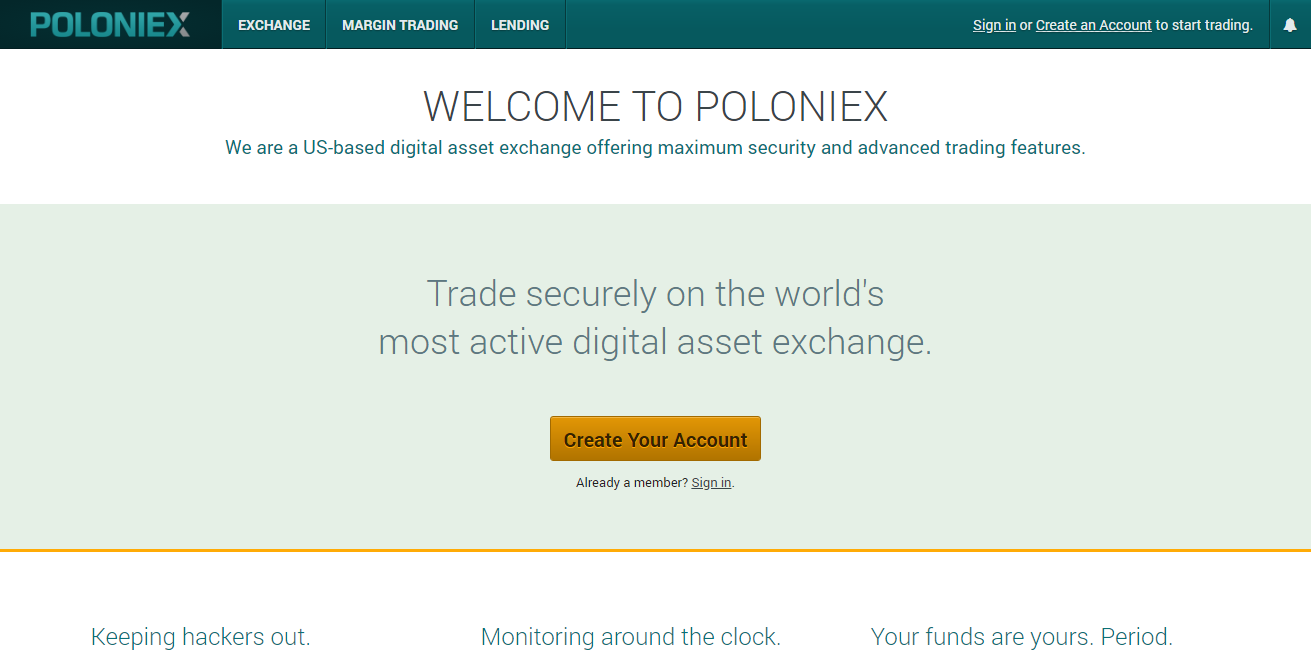Open the notifications bell icon

[1290, 25]
